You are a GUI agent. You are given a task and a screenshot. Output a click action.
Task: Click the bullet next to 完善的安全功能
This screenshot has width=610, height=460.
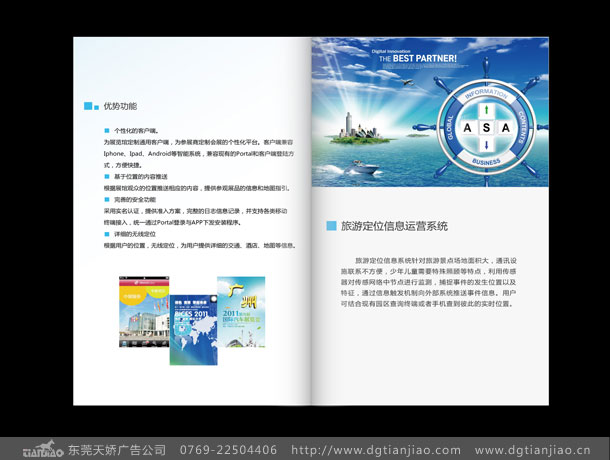click(106, 199)
